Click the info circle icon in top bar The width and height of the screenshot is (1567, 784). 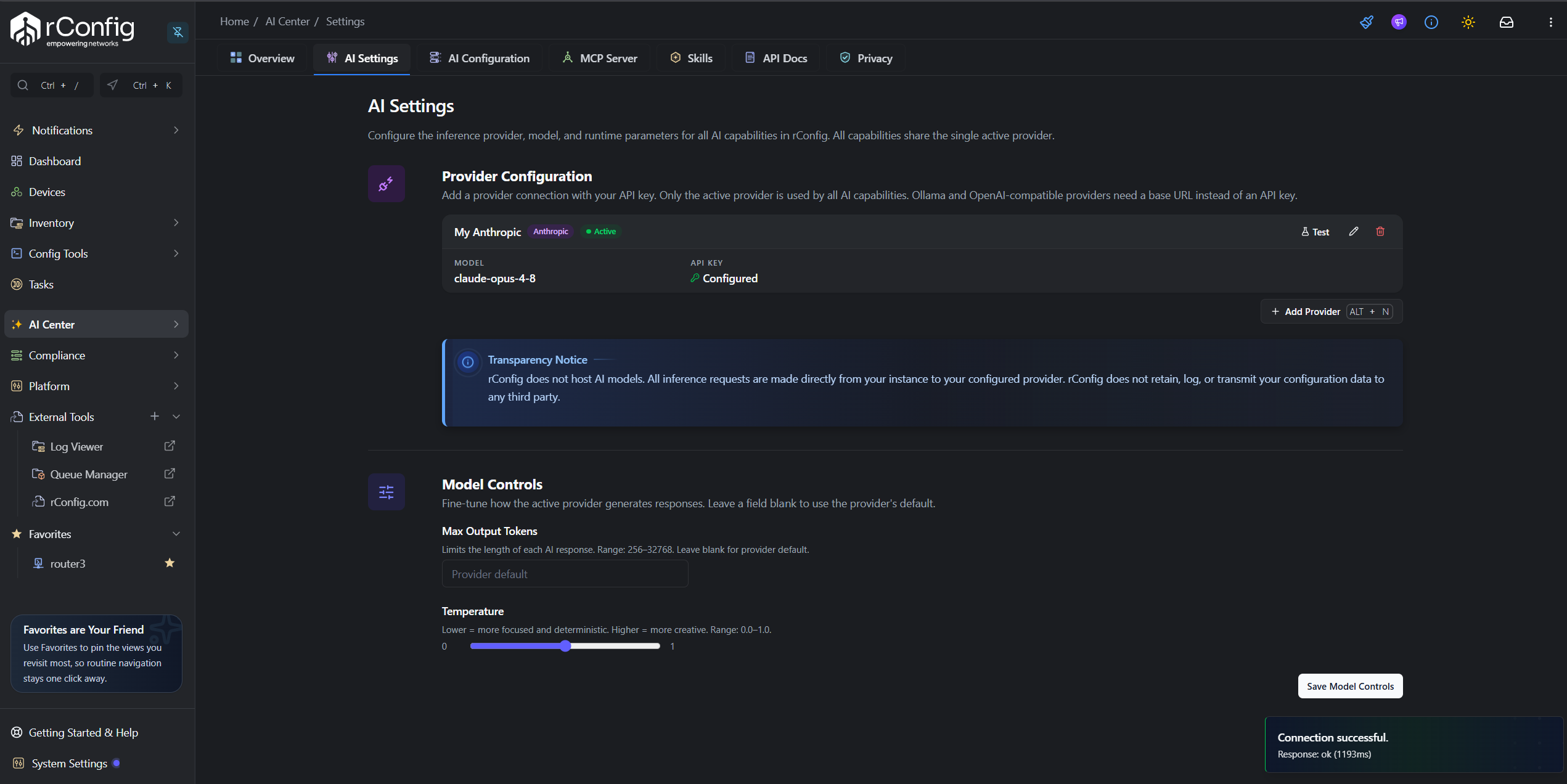[1431, 22]
